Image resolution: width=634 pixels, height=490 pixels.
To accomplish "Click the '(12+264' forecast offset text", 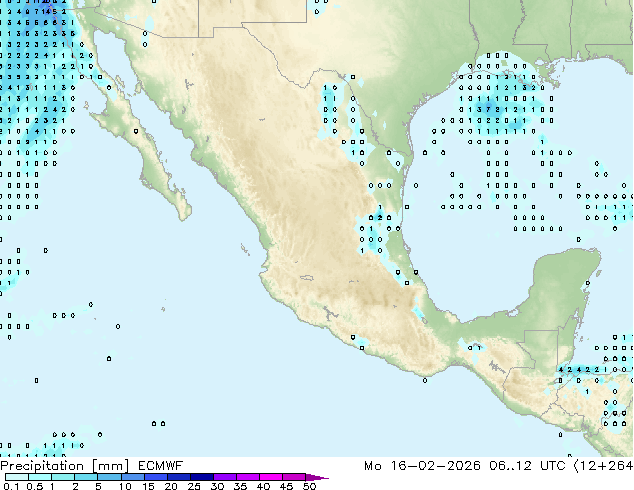I will click(x=603, y=466).
